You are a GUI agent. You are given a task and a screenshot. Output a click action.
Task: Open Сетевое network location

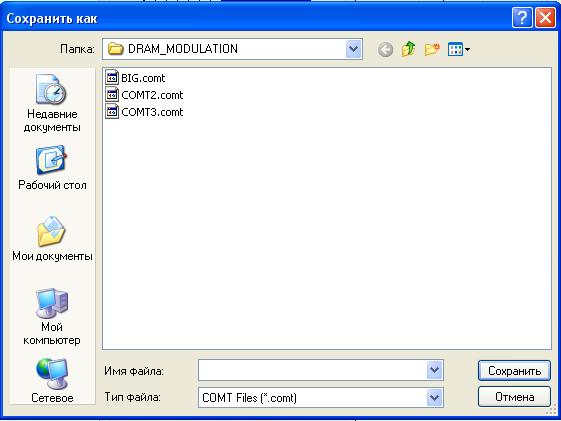pos(52,380)
